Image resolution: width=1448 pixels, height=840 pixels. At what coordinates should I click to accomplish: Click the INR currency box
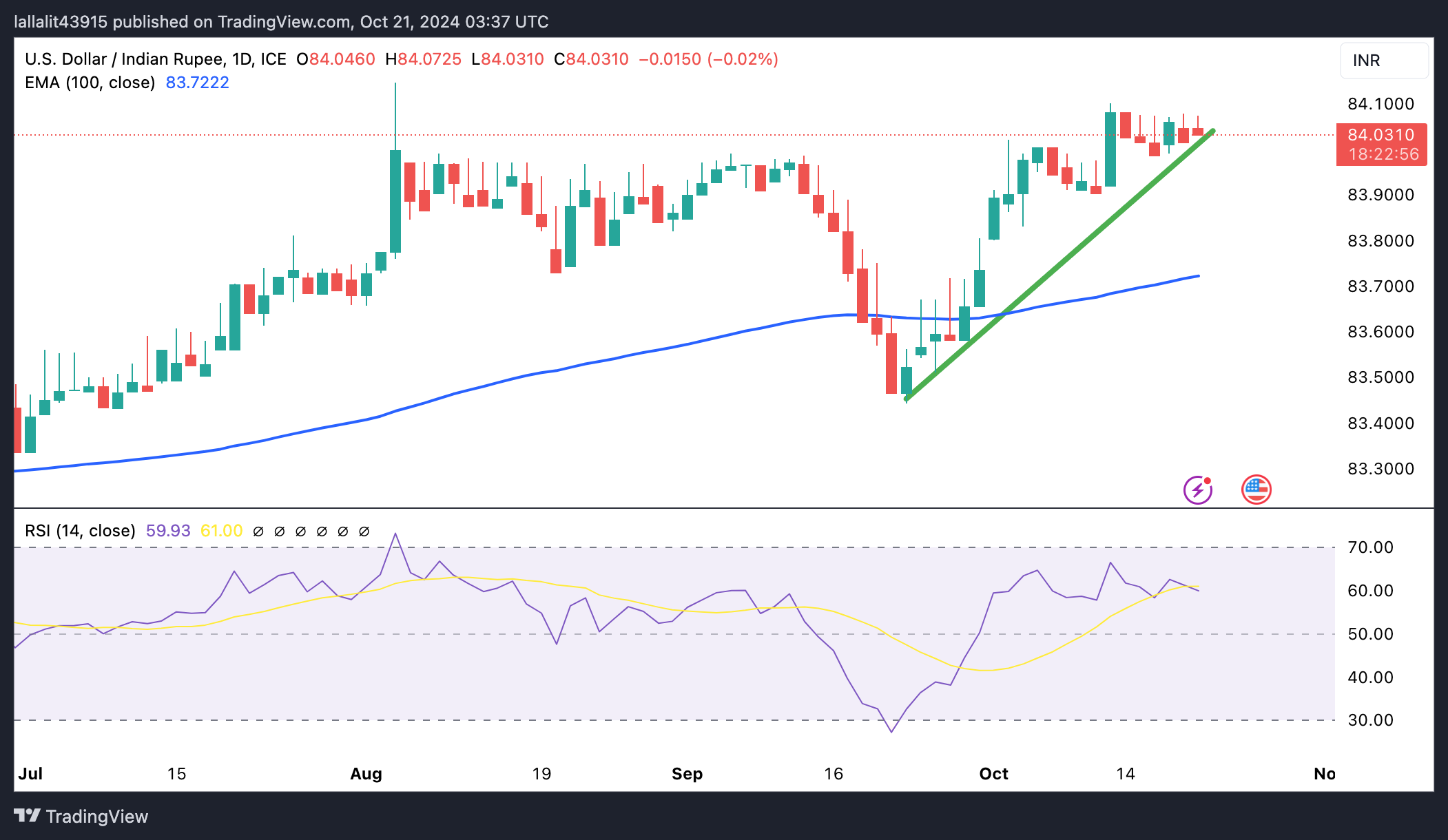point(1383,61)
